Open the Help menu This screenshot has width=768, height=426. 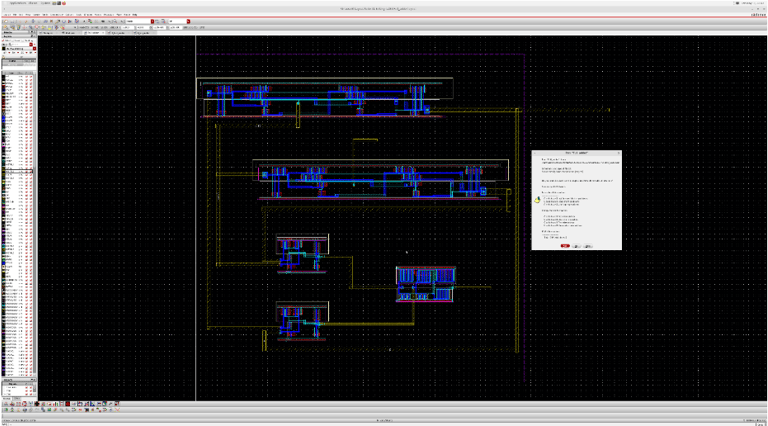(x=134, y=15)
